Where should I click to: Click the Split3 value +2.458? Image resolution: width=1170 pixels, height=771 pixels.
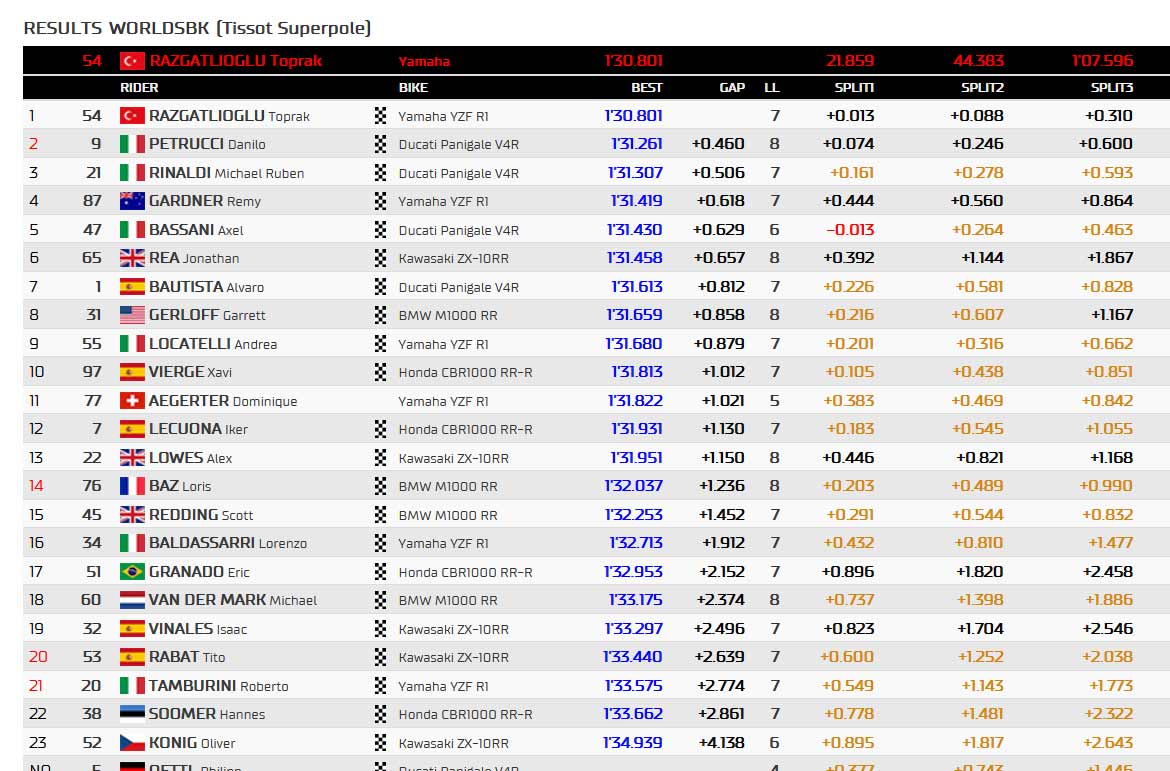(x=1108, y=572)
